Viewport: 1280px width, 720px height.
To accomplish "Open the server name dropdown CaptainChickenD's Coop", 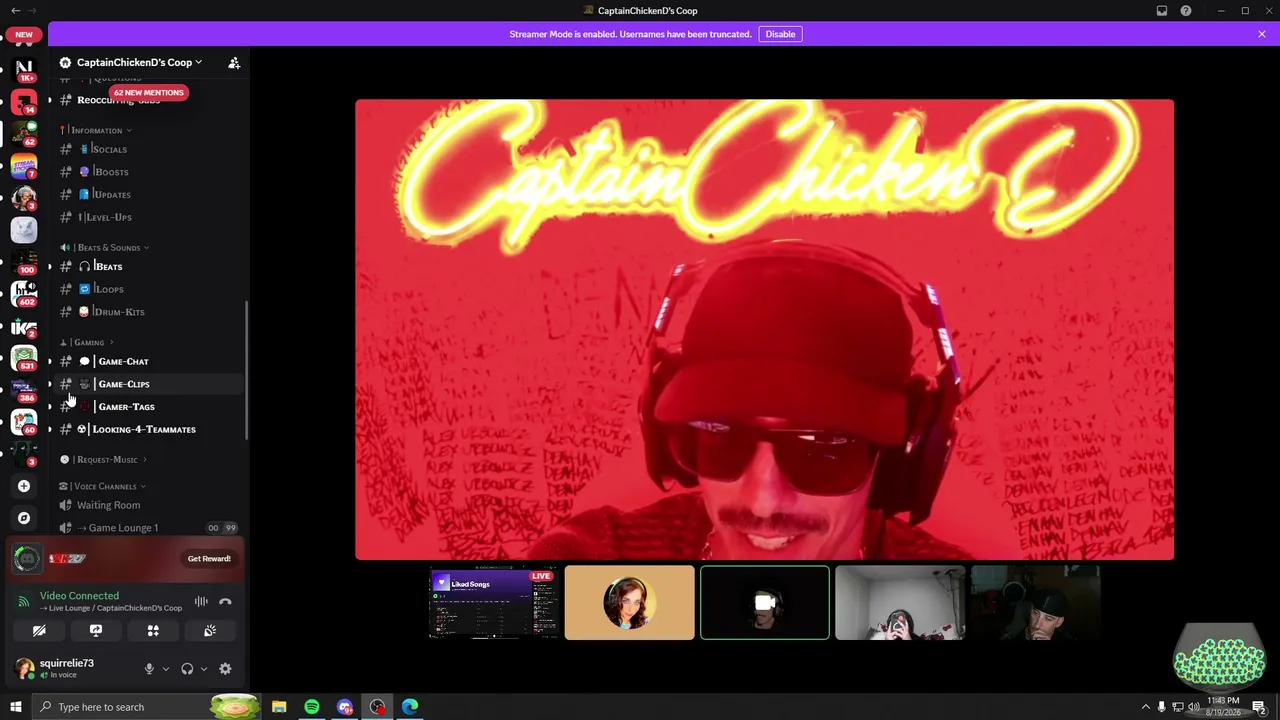I will tap(139, 62).
